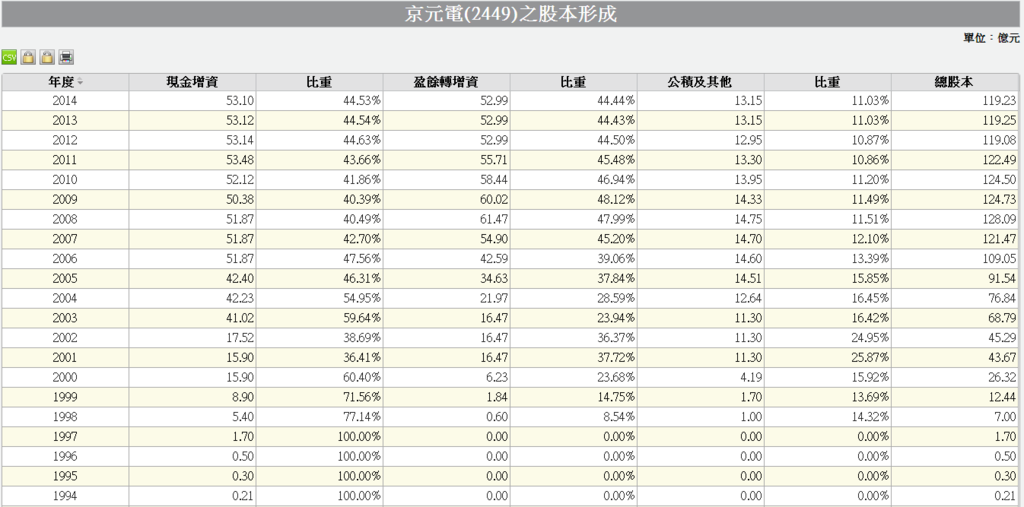Click the 44.63% value in the 2012 row
This screenshot has height=507, width=1024.
tap(362, 140)
